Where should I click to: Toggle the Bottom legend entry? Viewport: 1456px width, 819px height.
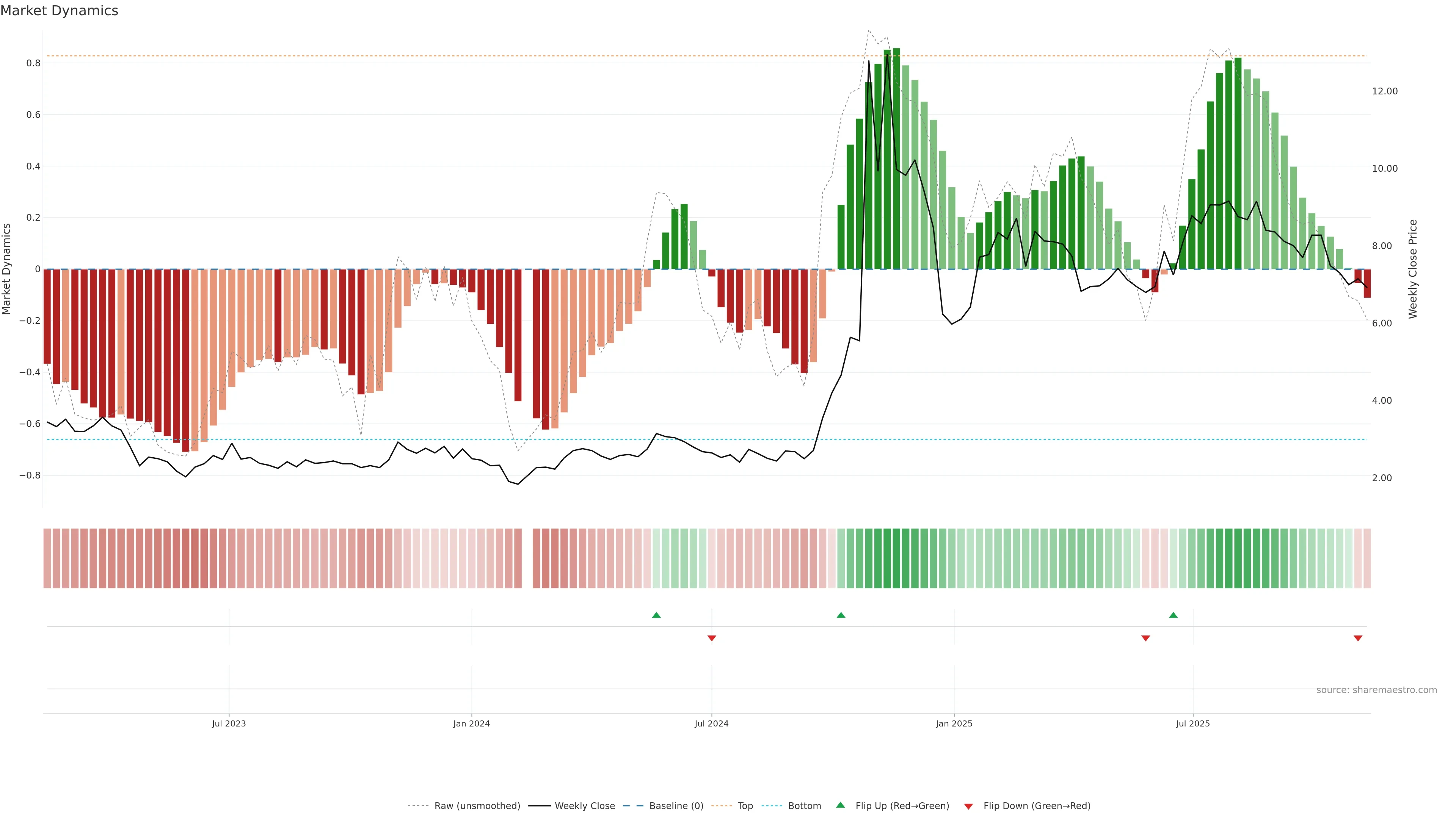804,806
